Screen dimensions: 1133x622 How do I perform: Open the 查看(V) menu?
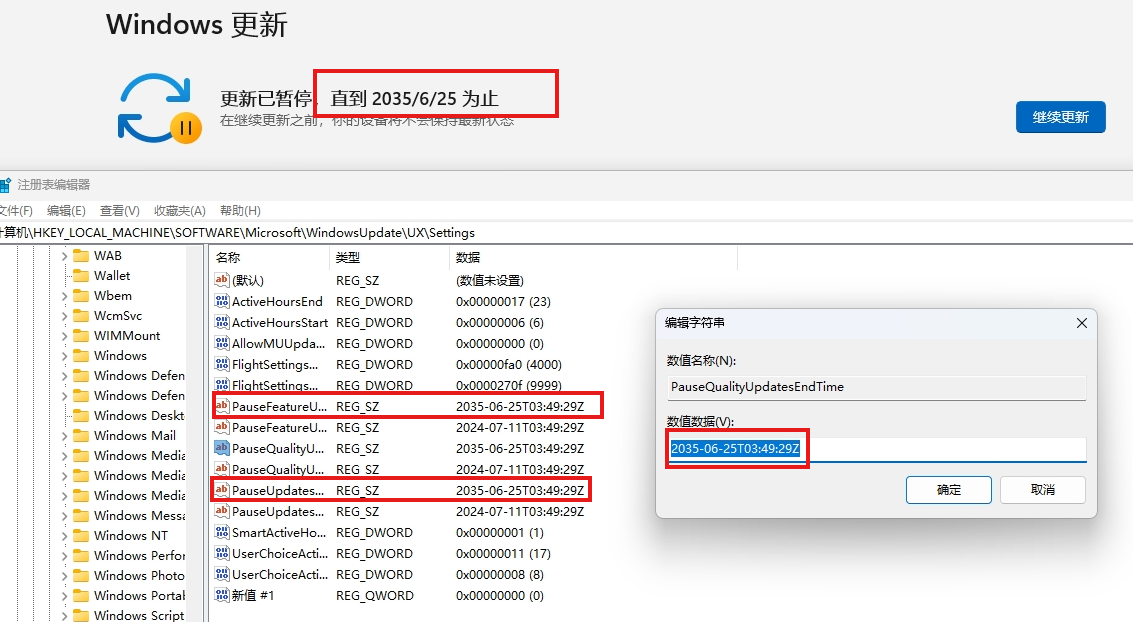point(119,211)
